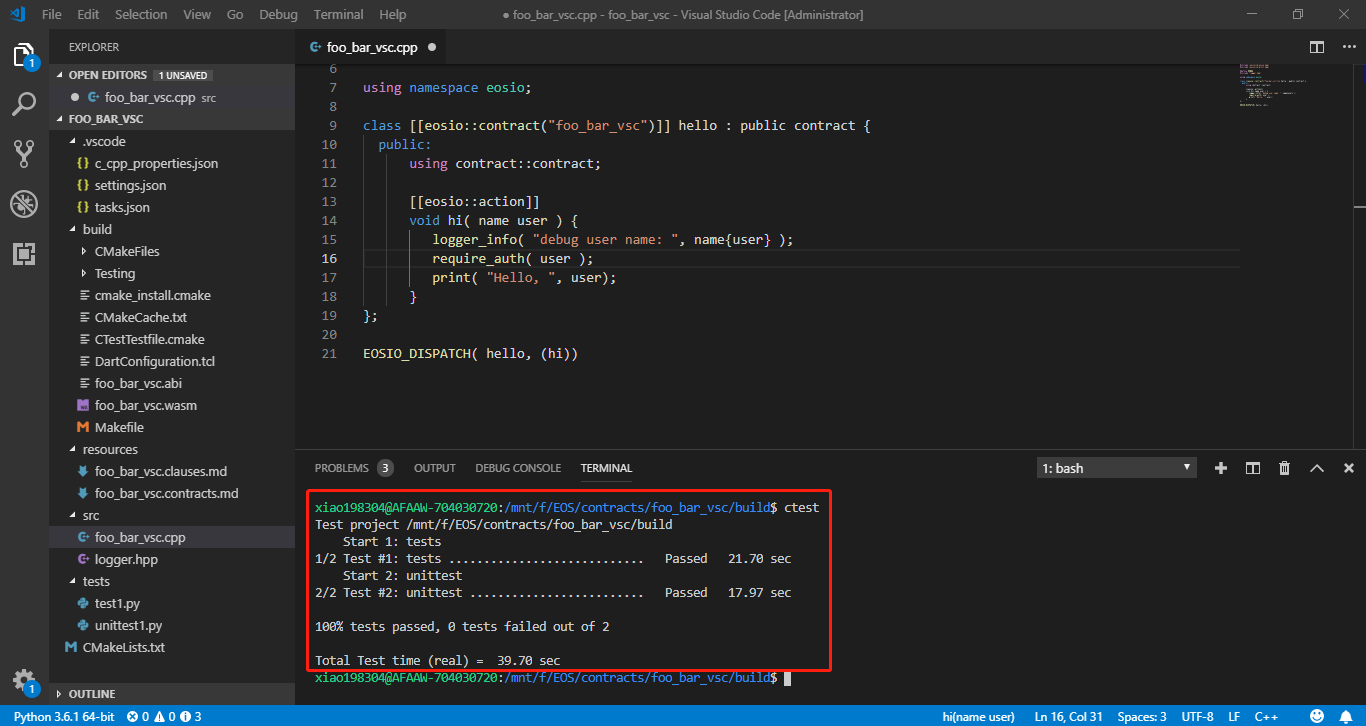Switch to the DEBUG CONSOLE tab
Screen dimensions: 1366x726
[x=518, y=468]
